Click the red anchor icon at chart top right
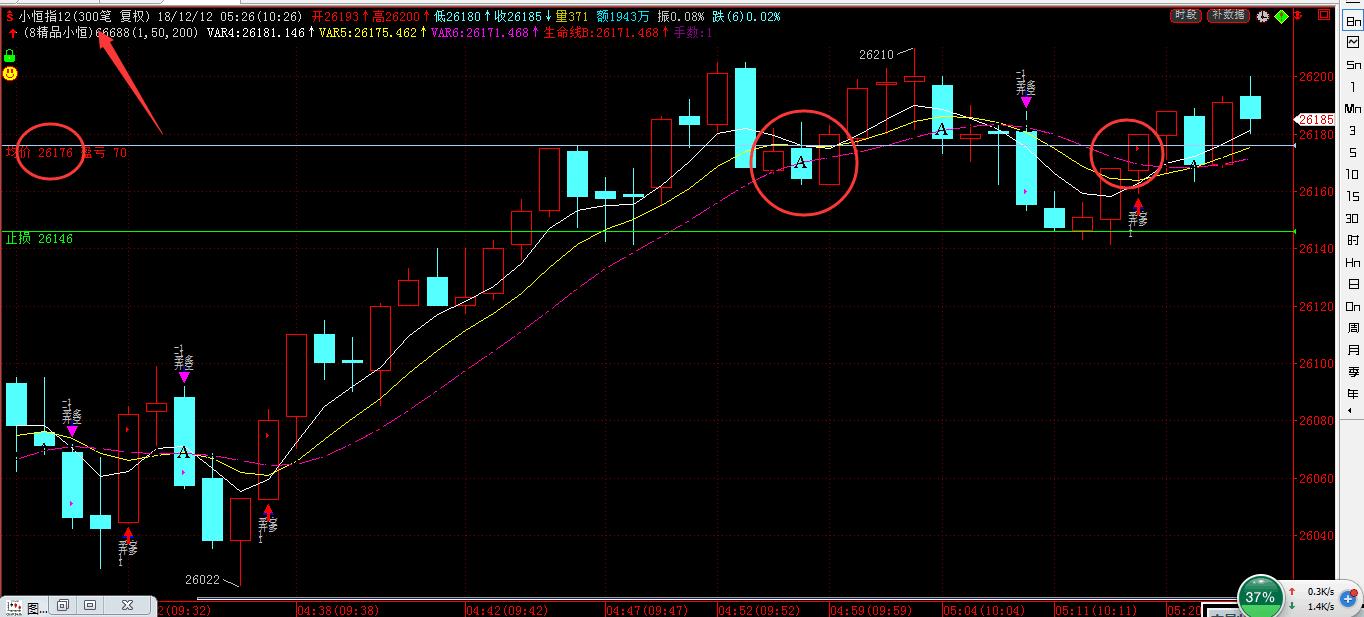 point(1299,16)
